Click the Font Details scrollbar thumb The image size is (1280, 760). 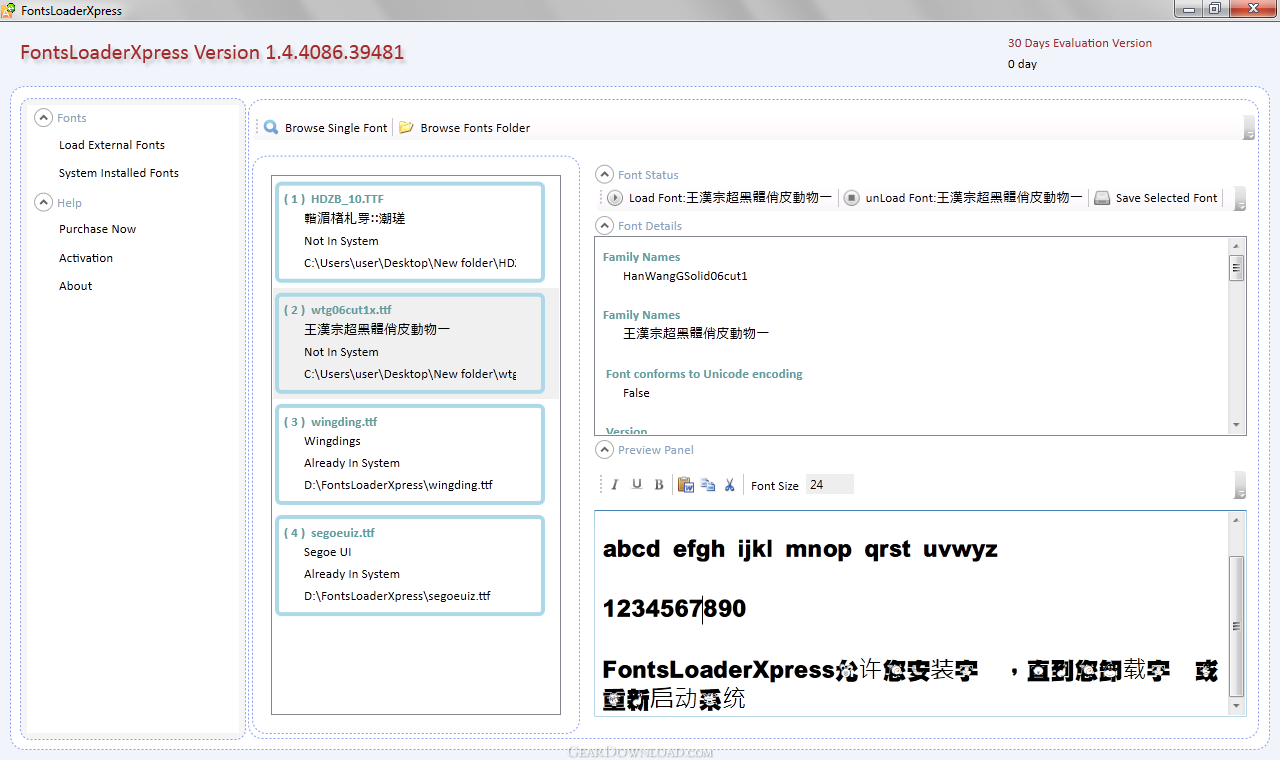tap(1237, 268)
